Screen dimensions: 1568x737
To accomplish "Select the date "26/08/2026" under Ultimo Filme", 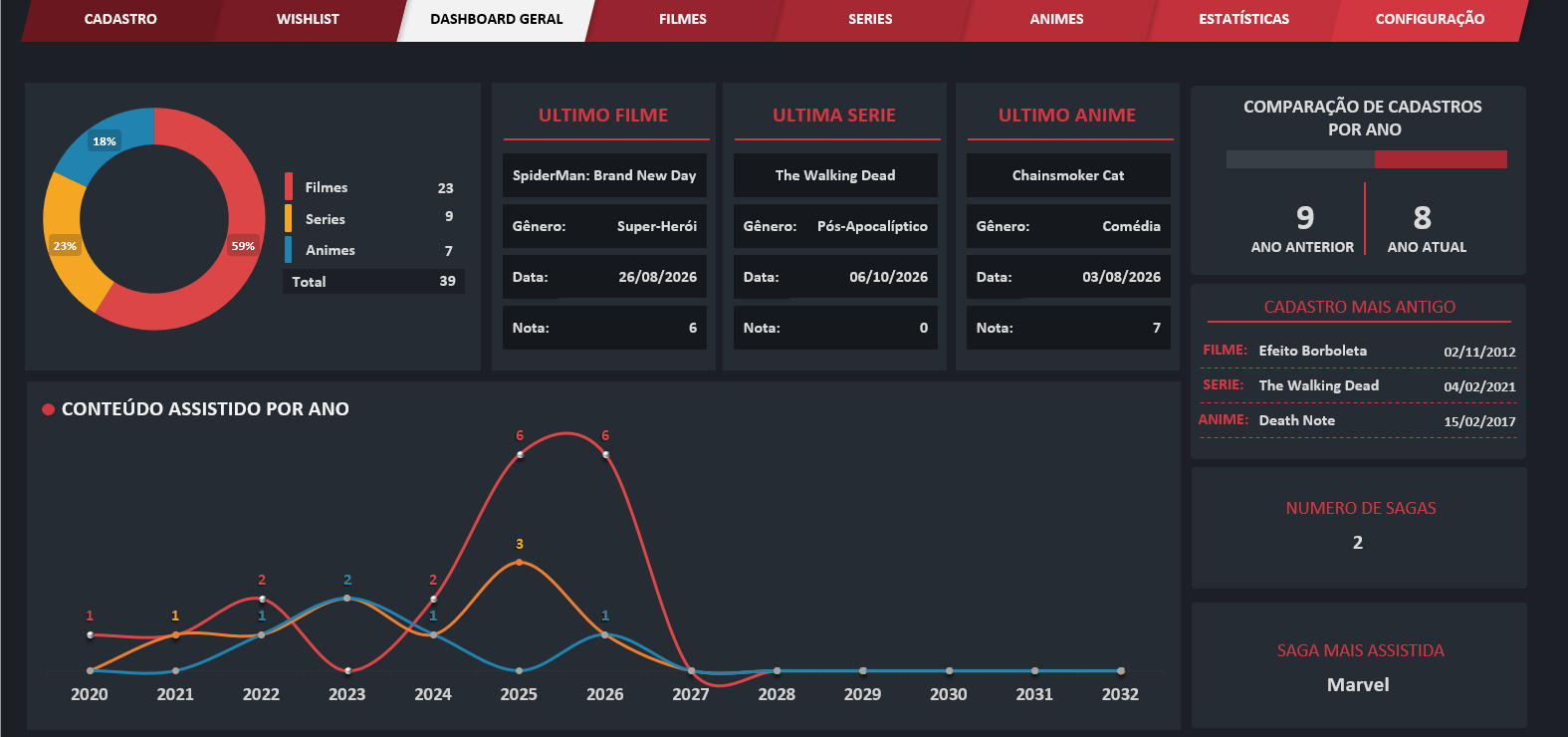I will pyautogui.click(x=657, y=277).
